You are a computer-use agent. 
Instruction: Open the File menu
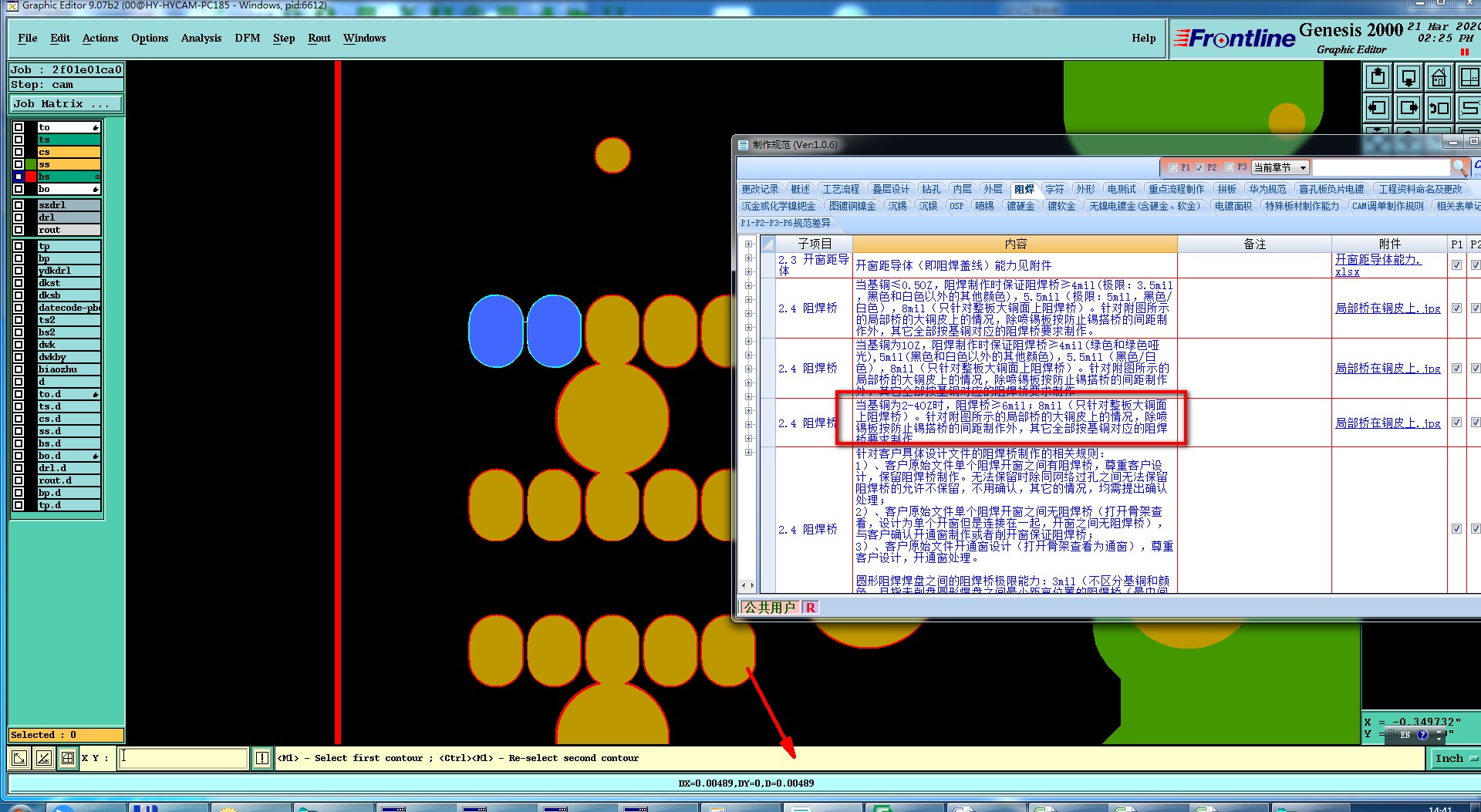(x=28, y=38)
